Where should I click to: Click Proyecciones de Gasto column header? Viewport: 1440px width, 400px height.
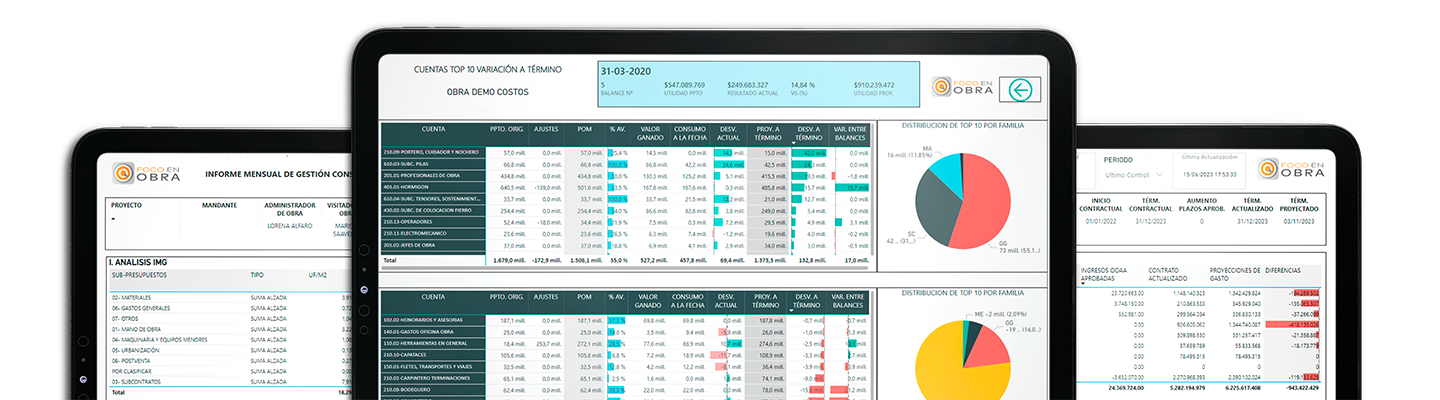pos(1234,272)
